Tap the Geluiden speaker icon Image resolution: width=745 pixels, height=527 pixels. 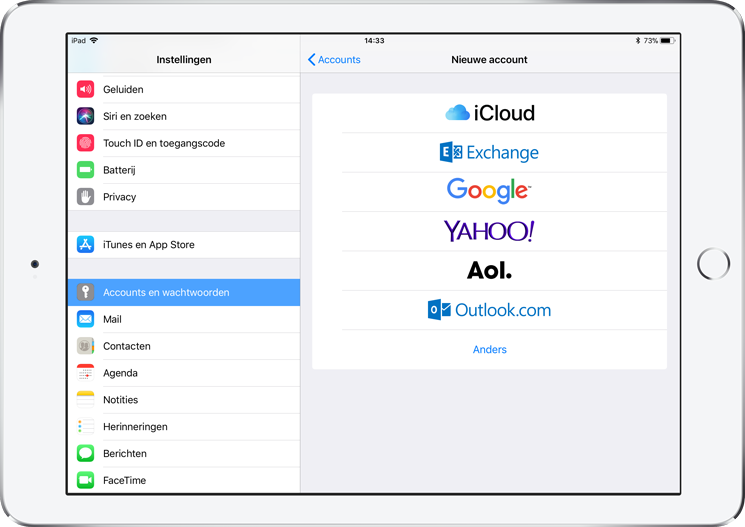coord(86,89)
